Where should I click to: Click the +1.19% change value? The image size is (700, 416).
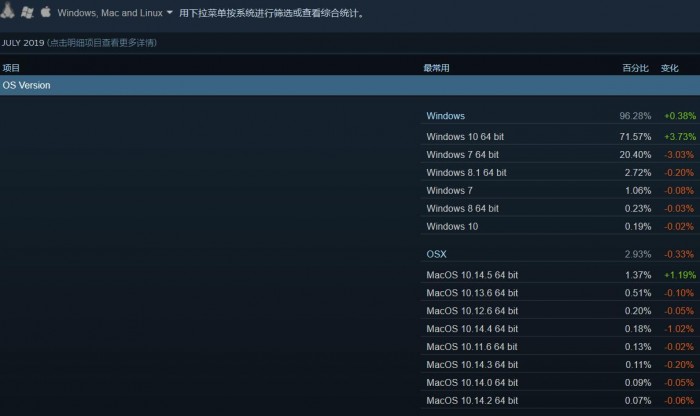pos(680,275)
